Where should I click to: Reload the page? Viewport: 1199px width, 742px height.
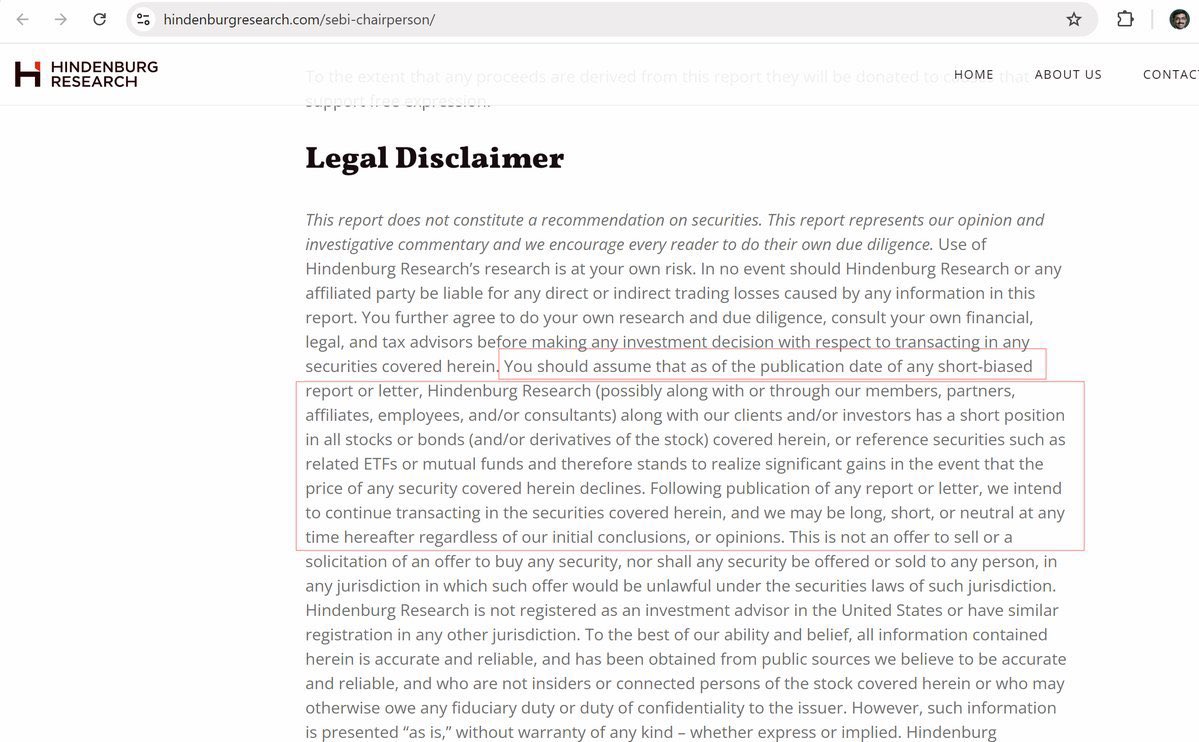point(99,19)
